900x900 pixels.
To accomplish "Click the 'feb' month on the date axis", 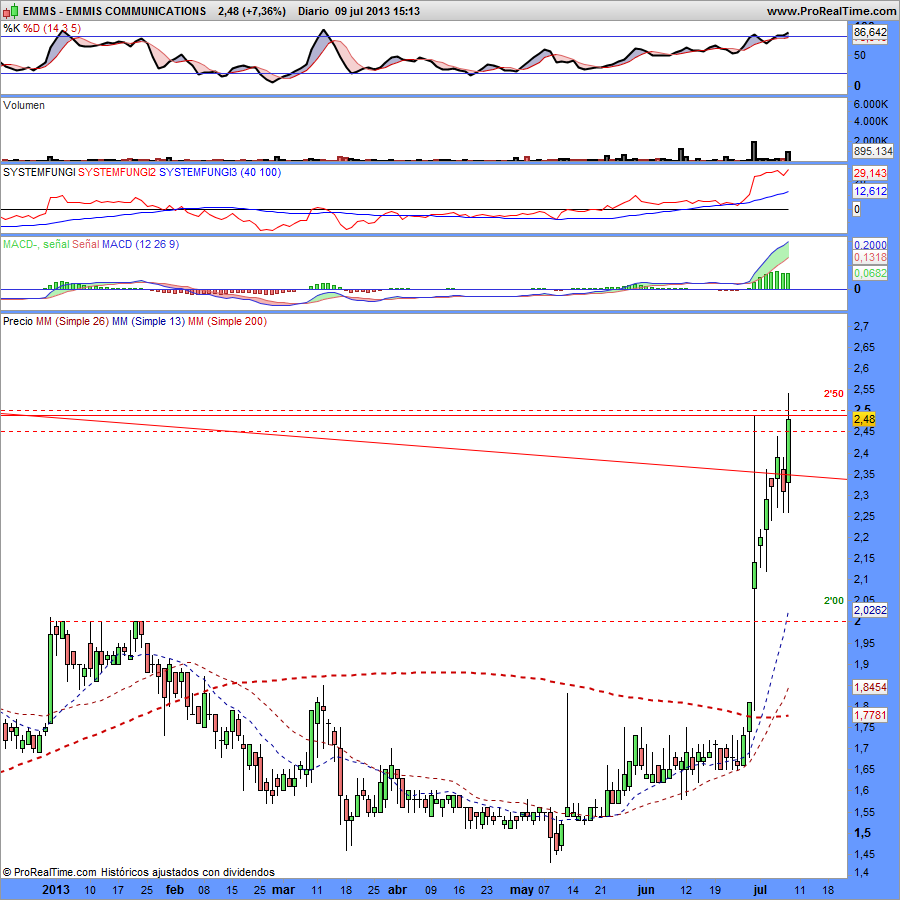I will pyautogui.click(x=174, y=890).
